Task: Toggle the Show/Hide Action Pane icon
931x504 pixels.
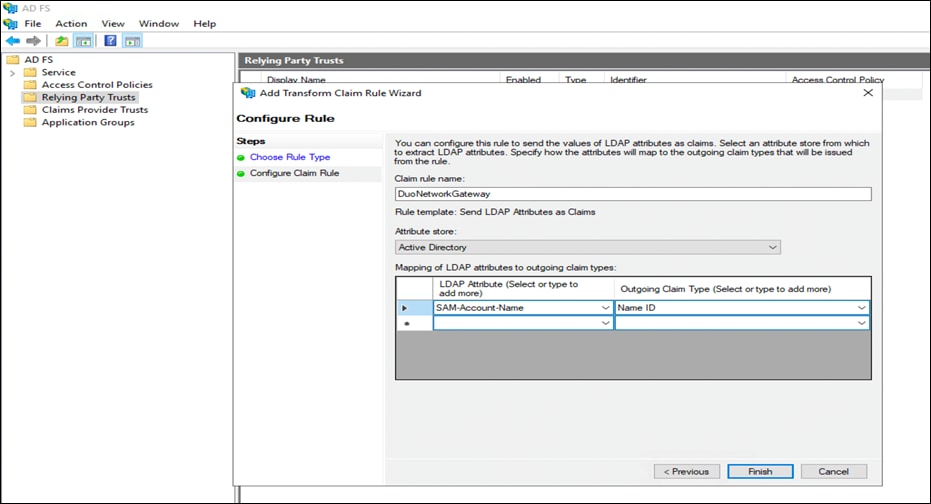Action: pos(132,41)
